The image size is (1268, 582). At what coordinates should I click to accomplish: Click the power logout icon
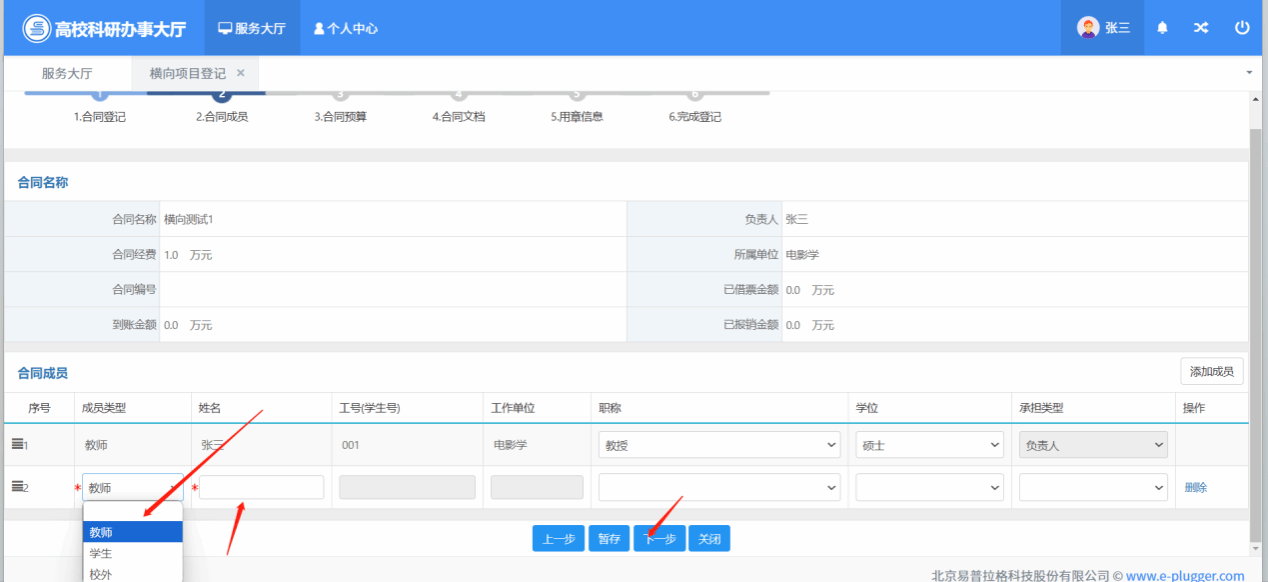(x=1242, y=28)
